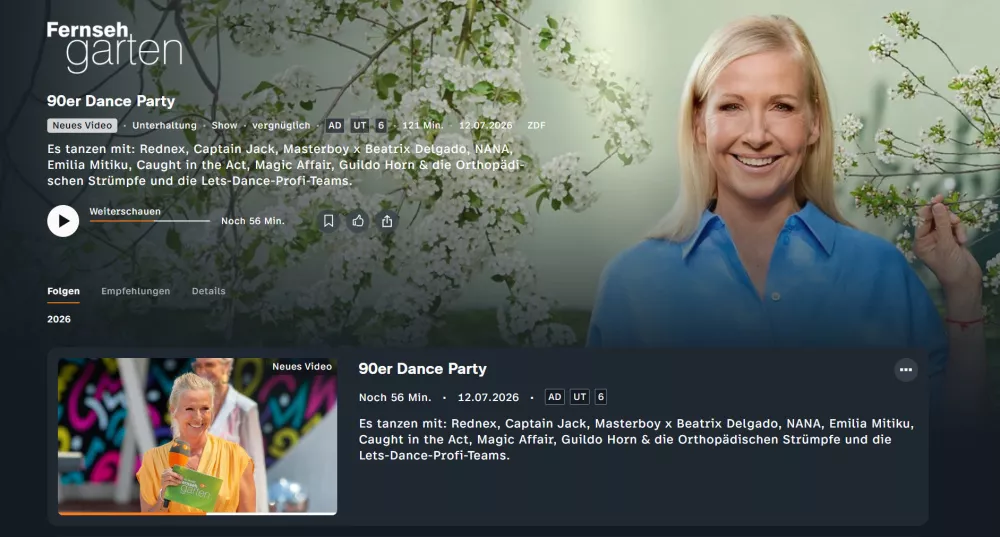Select the 2026 season label

tap(59, 319)
